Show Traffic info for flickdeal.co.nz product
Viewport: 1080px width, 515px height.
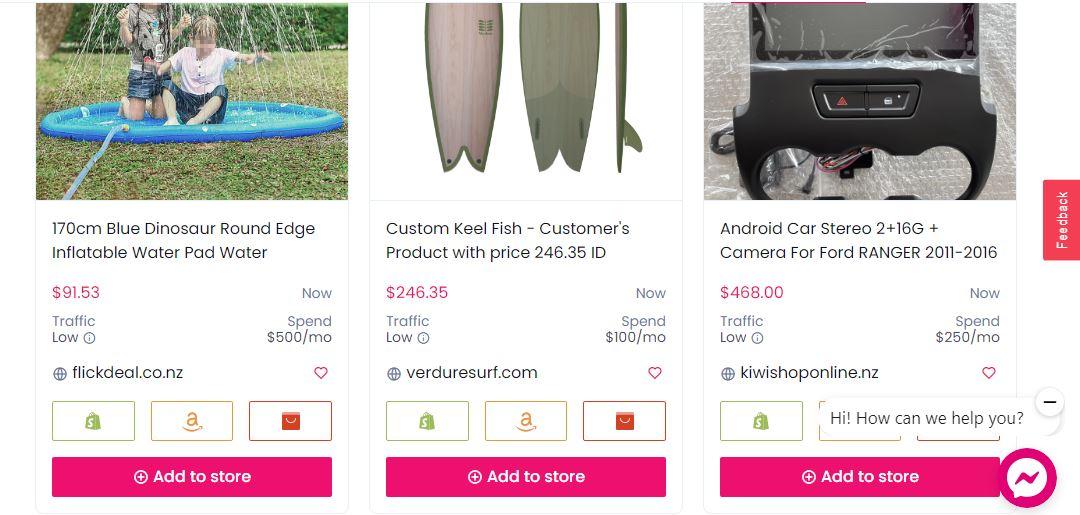click(90, 338)
